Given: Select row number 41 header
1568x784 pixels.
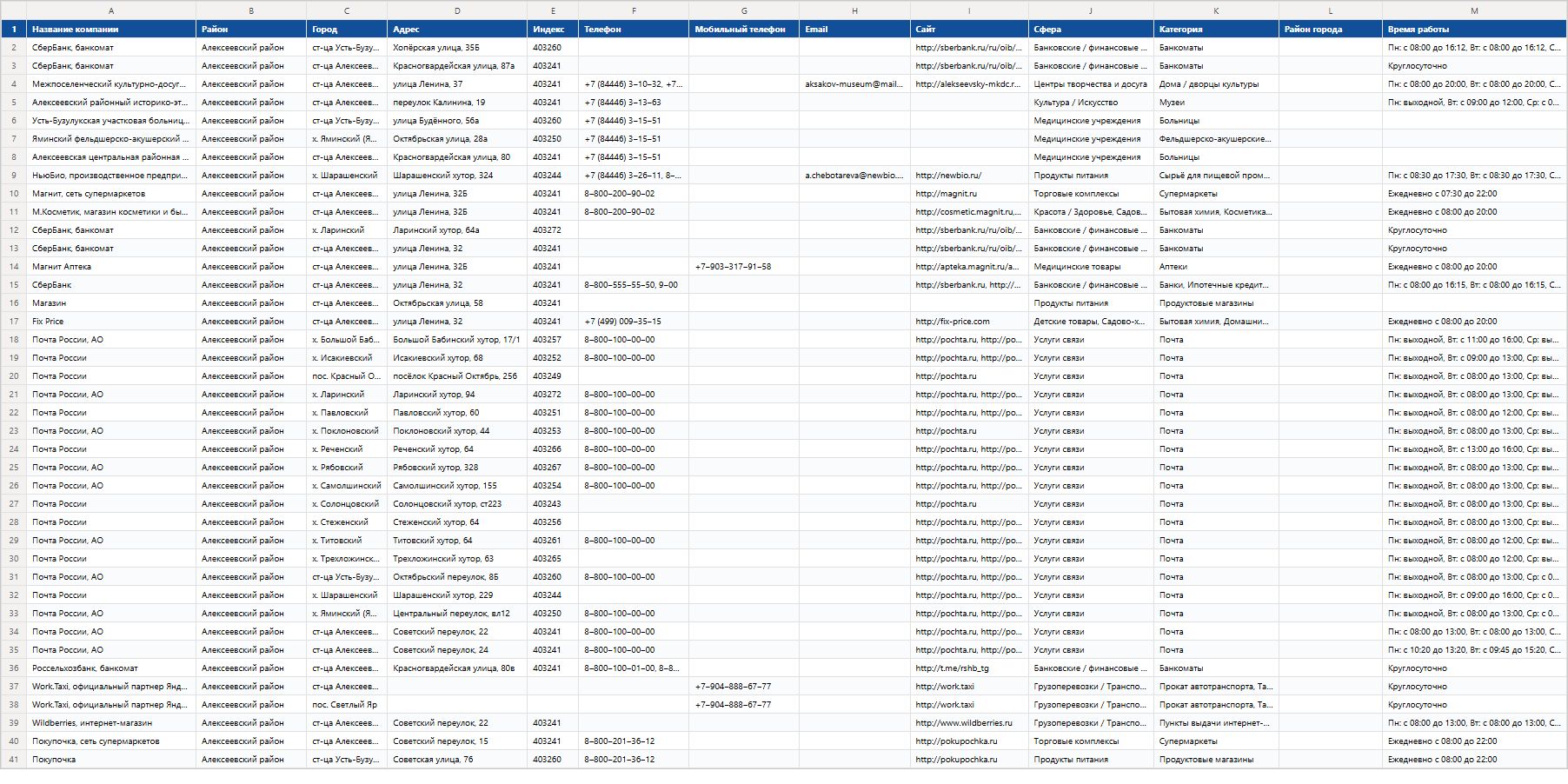Looking at the screenshot, I should click(14, 760).
